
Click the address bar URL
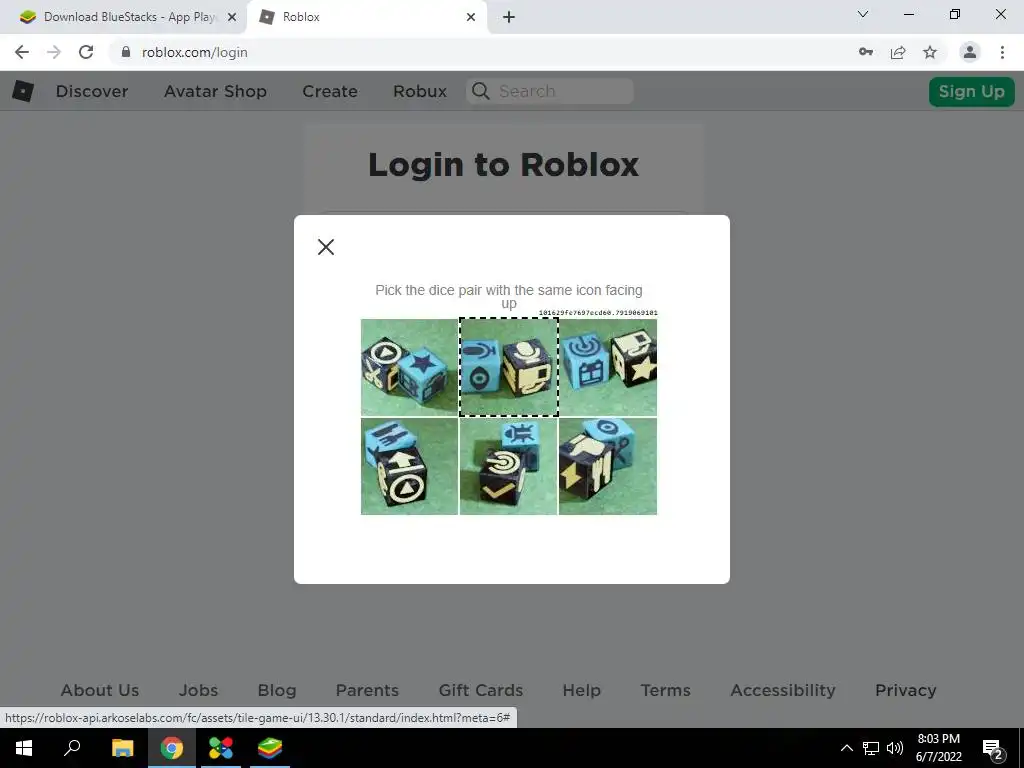tap(195, 52)
